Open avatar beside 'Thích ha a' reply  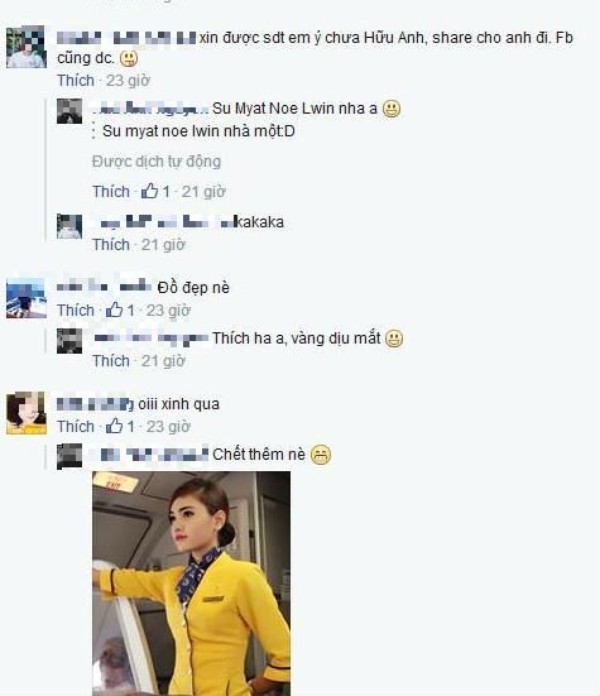pos(70,341)
